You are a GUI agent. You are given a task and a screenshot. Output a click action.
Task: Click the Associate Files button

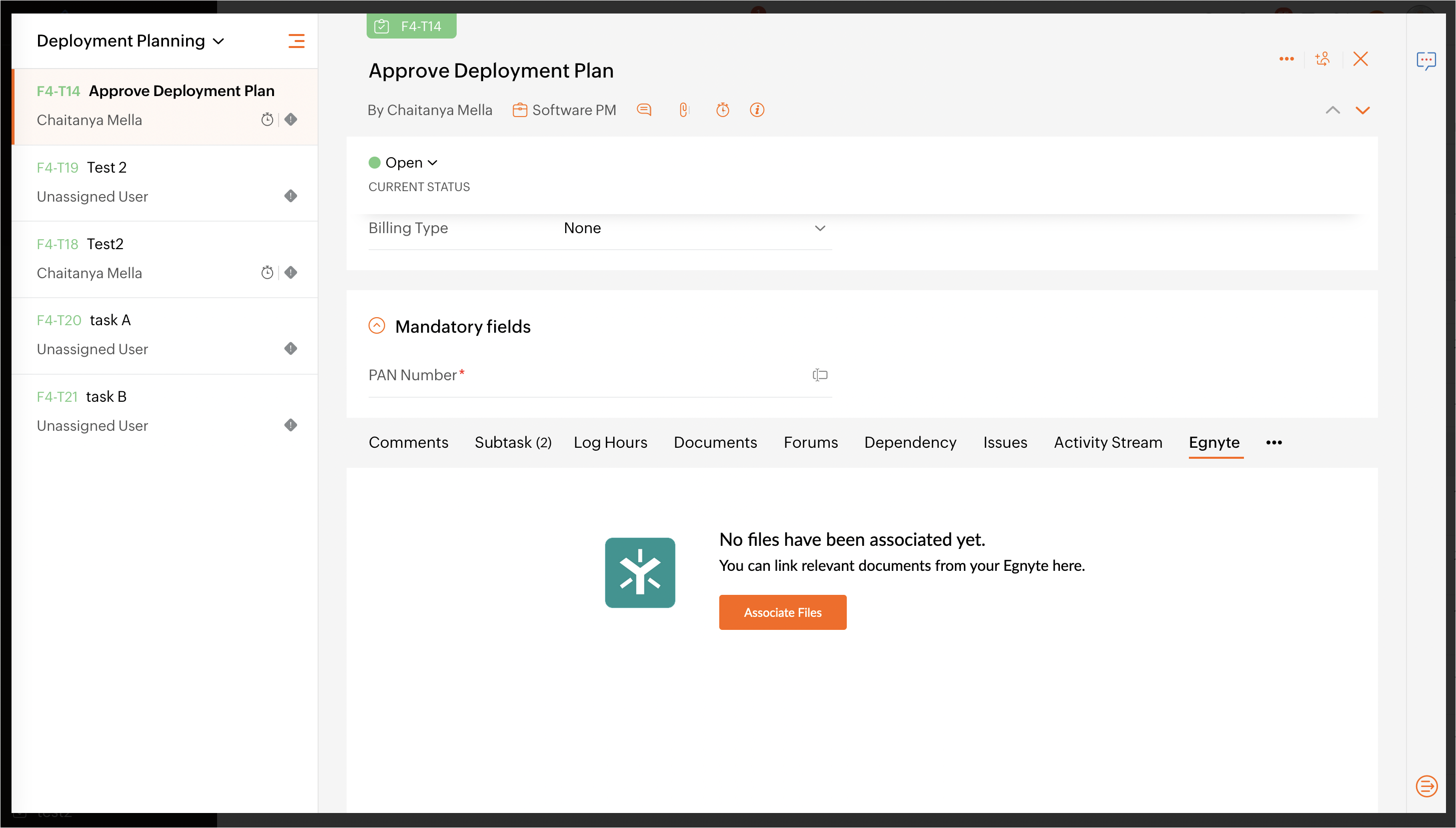tap(782, 612)
